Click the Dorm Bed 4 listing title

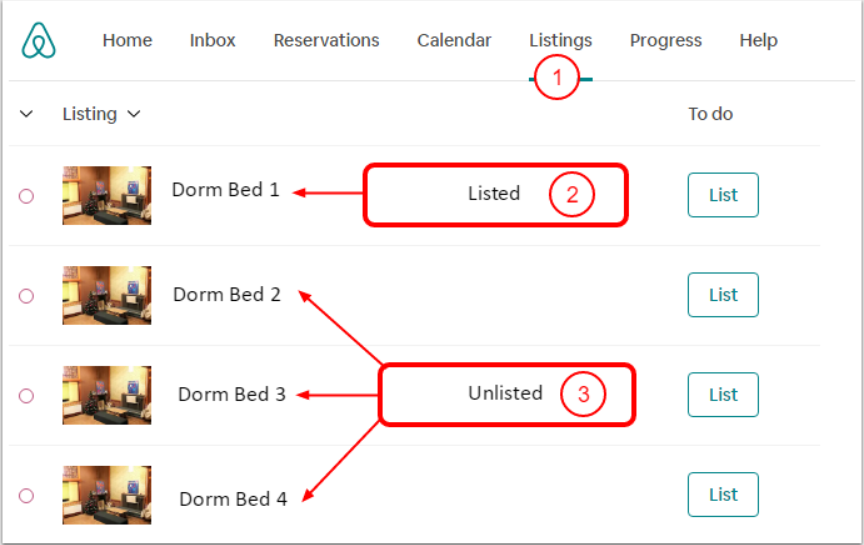[x=233, y=498]
